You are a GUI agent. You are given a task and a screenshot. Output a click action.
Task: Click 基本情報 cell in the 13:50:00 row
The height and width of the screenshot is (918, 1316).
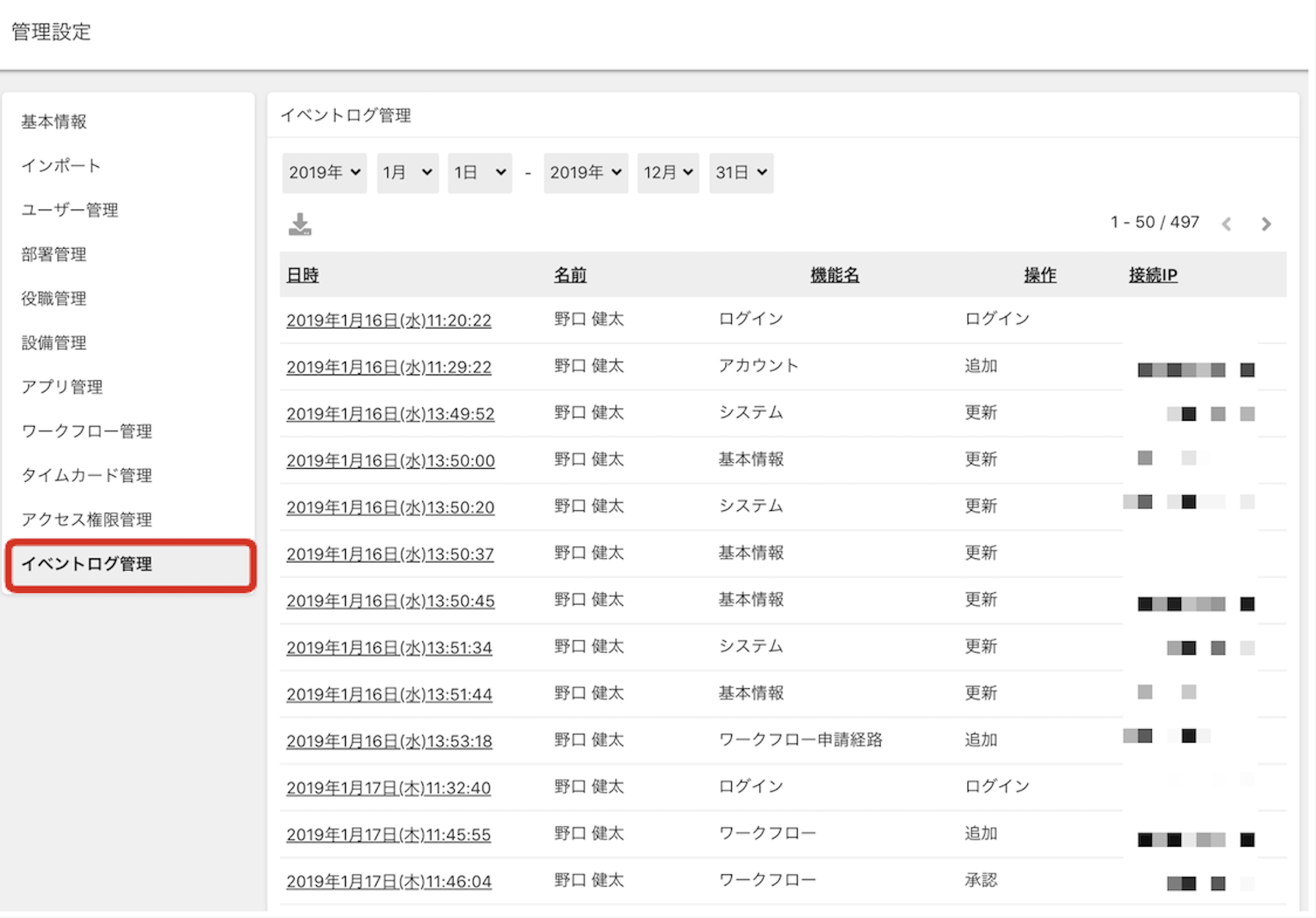click(x=751, y=459)
